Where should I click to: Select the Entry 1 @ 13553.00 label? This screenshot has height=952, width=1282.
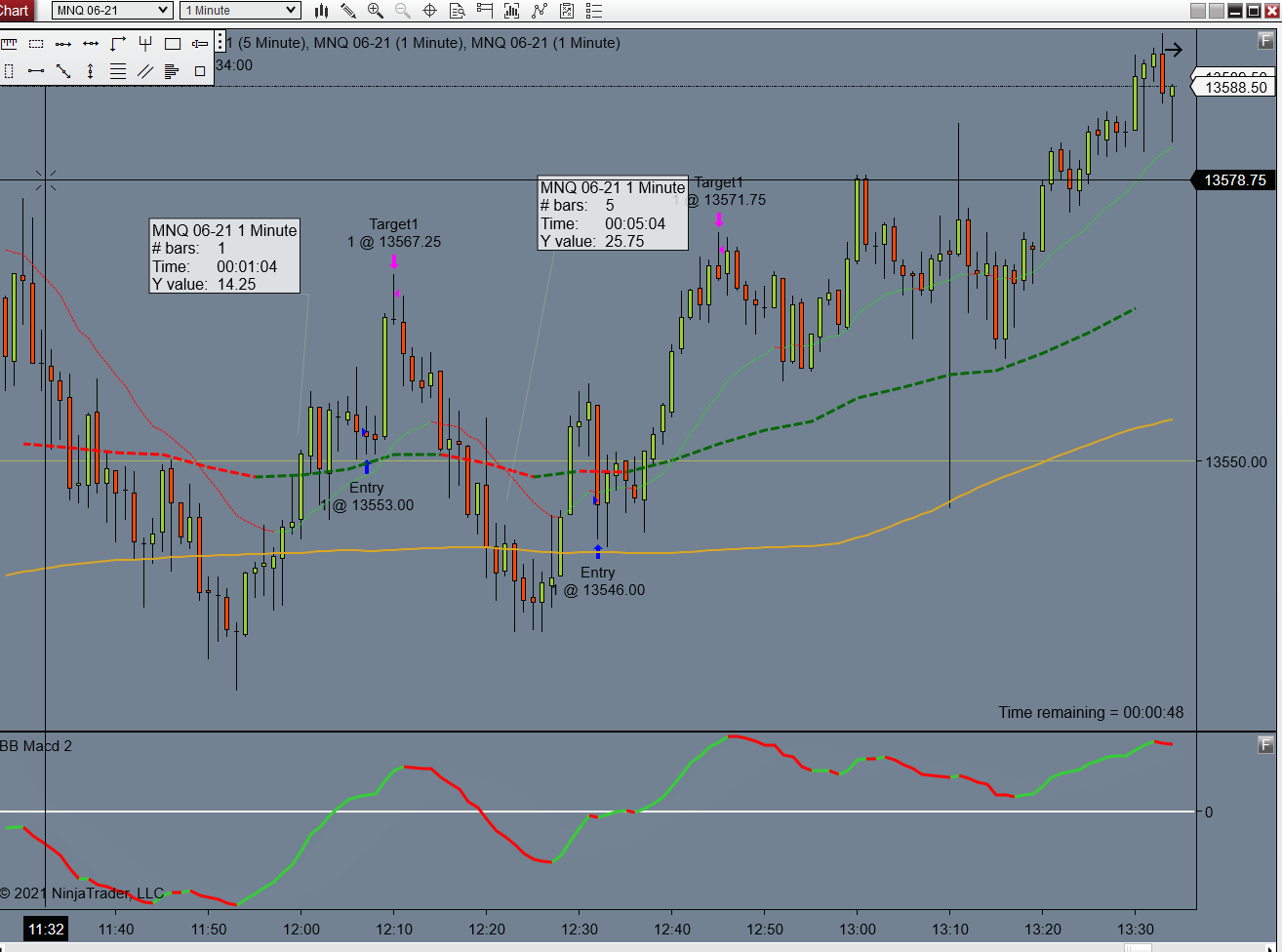click(x=367, y=496)
